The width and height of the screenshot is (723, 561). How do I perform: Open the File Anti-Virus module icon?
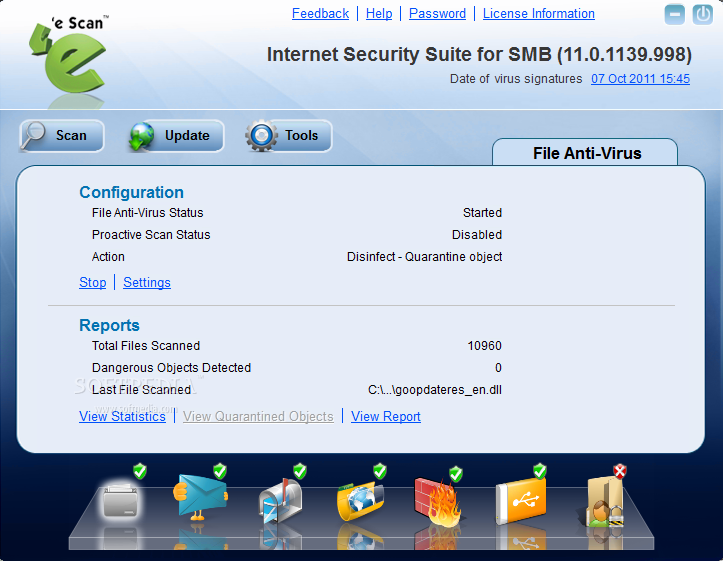point(121,500)
